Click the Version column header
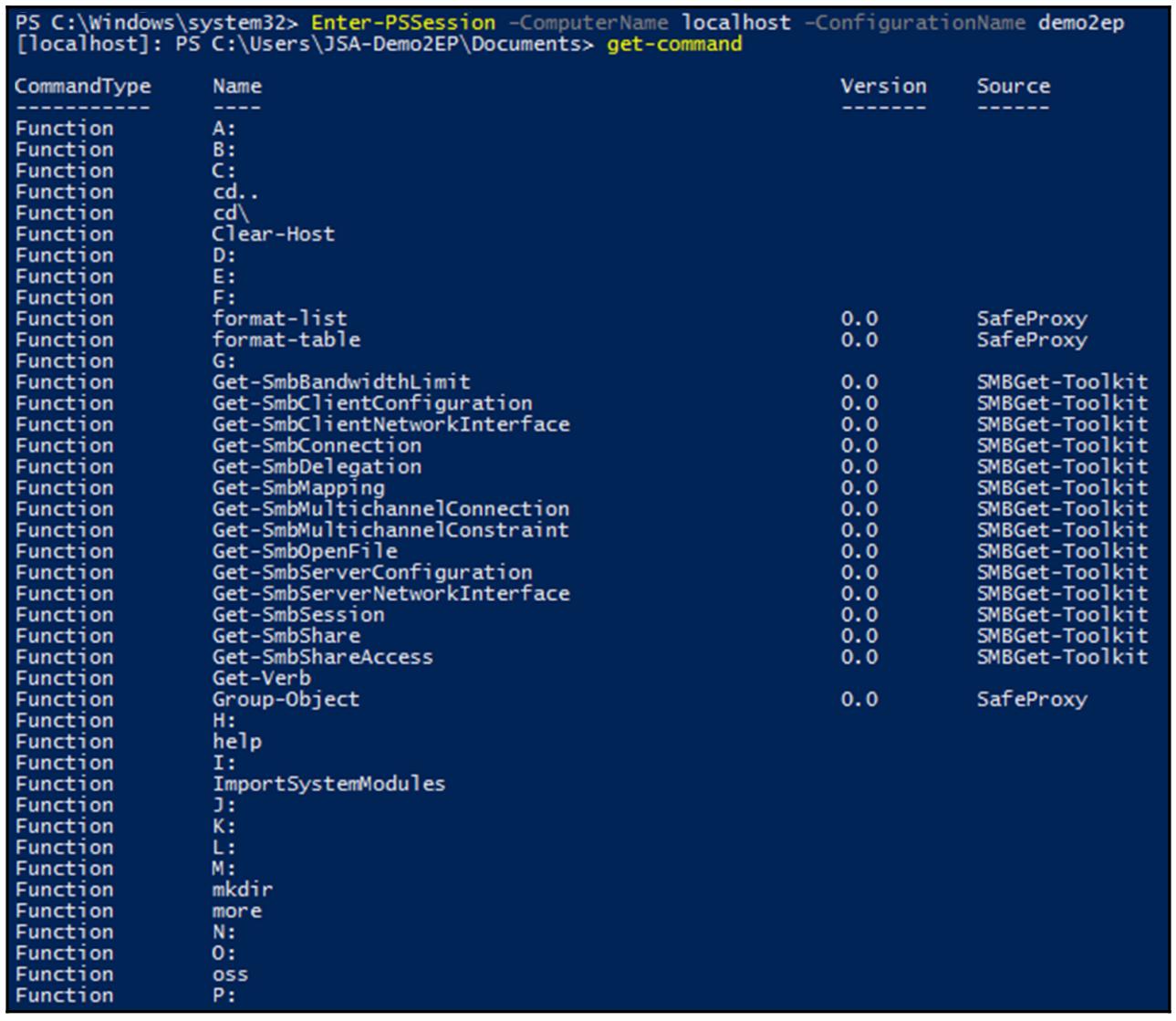 point(882,87)
